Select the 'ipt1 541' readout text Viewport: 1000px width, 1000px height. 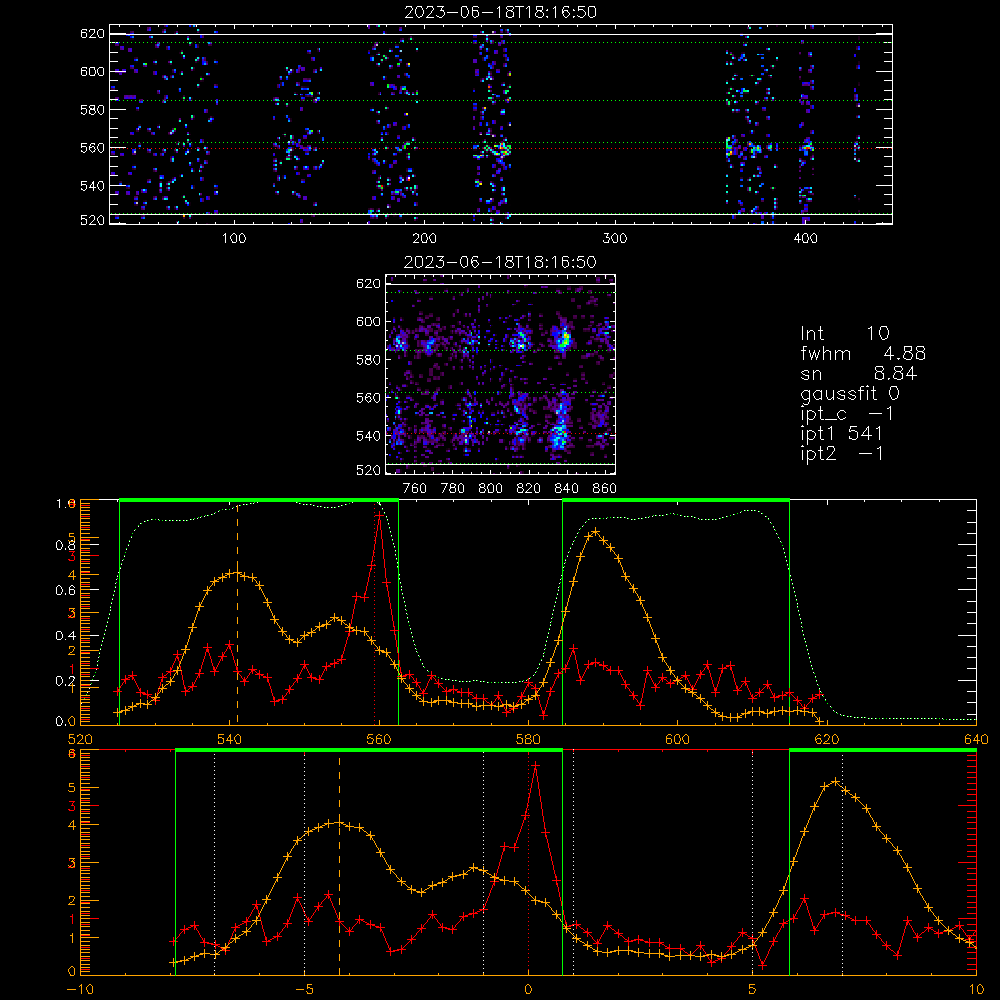[841, 434]
